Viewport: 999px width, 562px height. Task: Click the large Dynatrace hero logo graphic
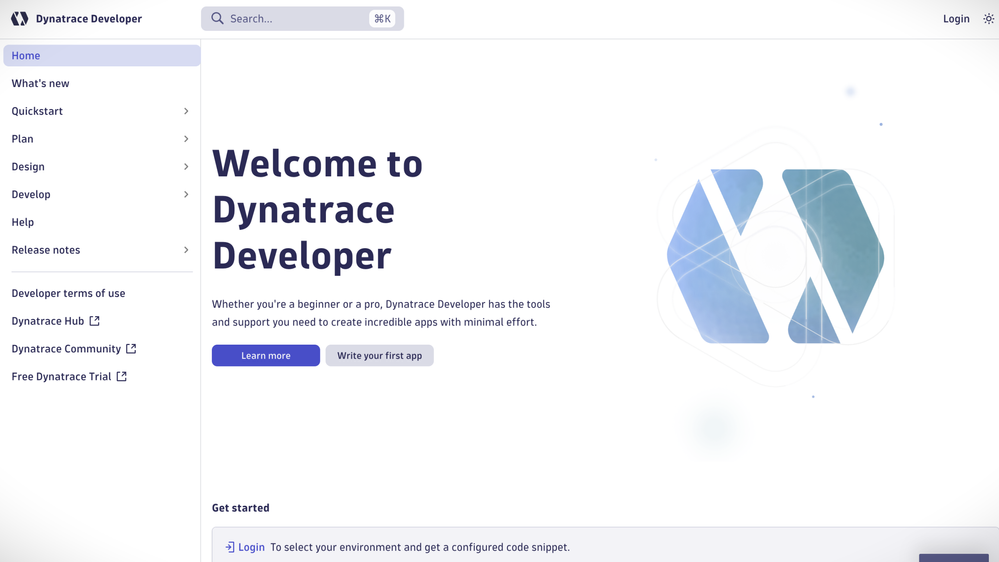tap(775, 257)
